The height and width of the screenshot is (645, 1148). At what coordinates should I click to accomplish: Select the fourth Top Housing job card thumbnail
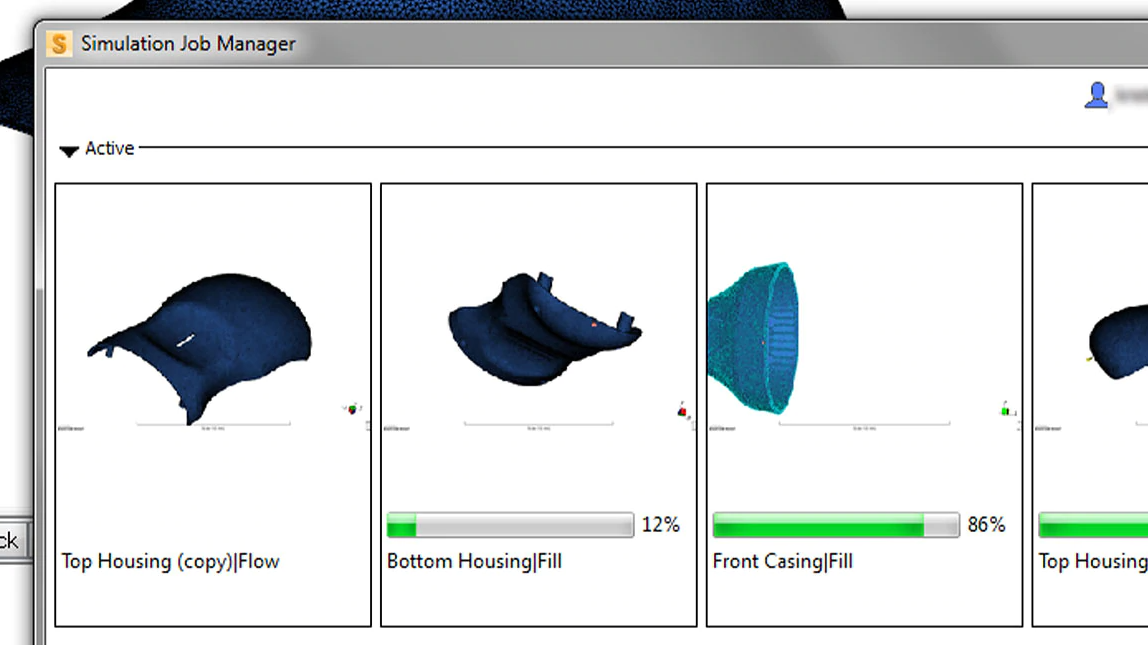click(x=1117, y=342)
